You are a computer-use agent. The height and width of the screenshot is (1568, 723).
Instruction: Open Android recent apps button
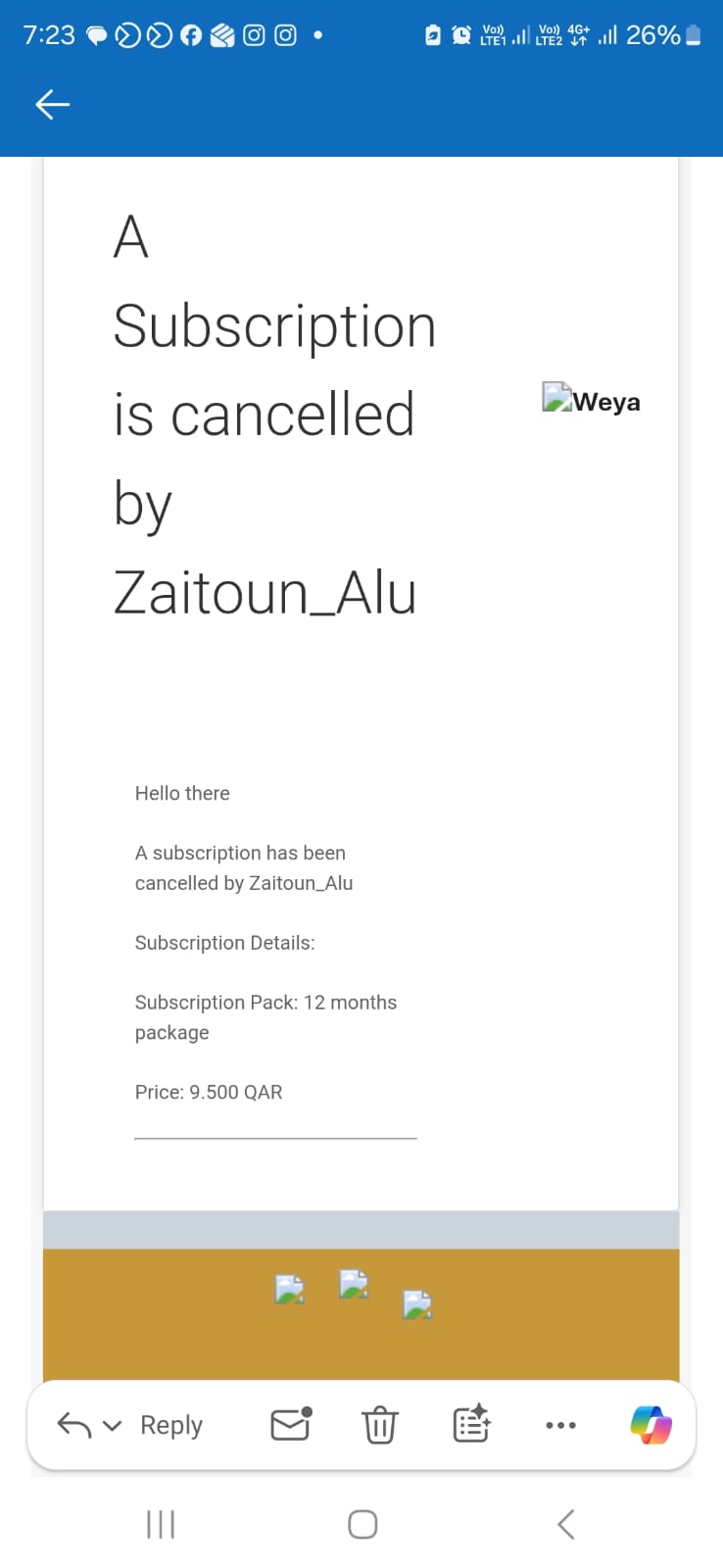(160, 1524)
